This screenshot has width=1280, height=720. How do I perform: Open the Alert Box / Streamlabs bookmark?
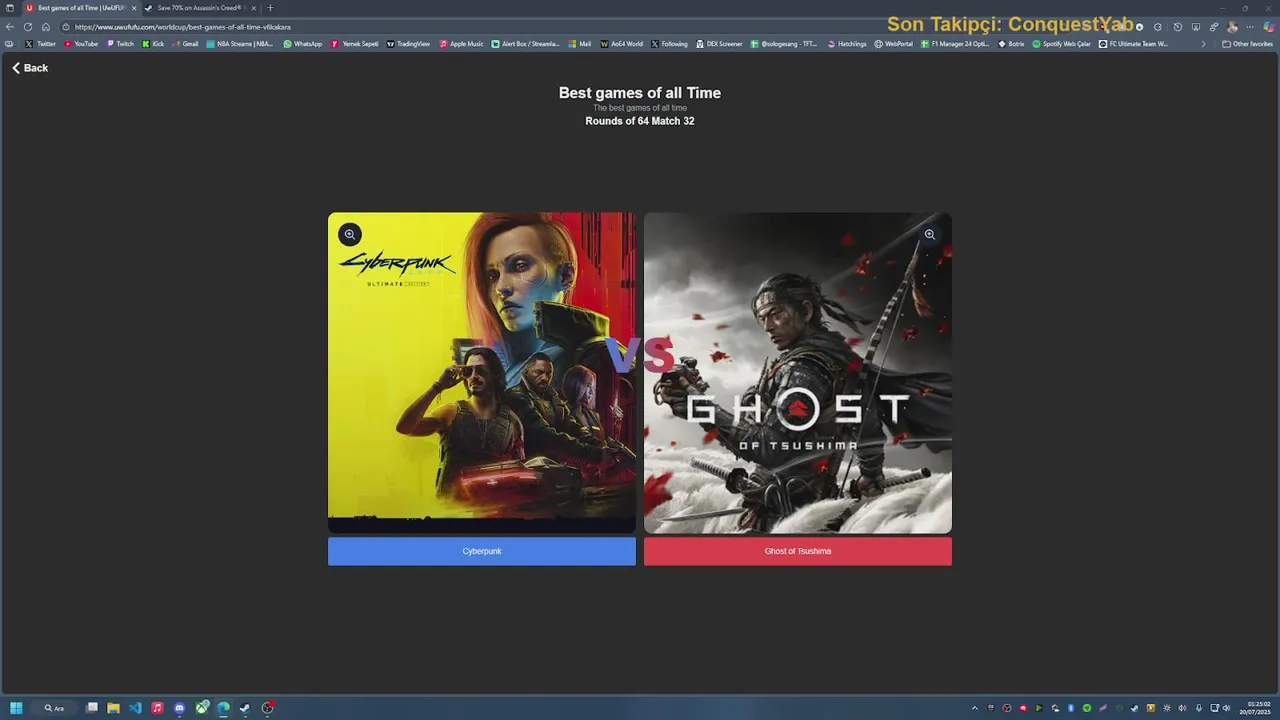point(525,44)
